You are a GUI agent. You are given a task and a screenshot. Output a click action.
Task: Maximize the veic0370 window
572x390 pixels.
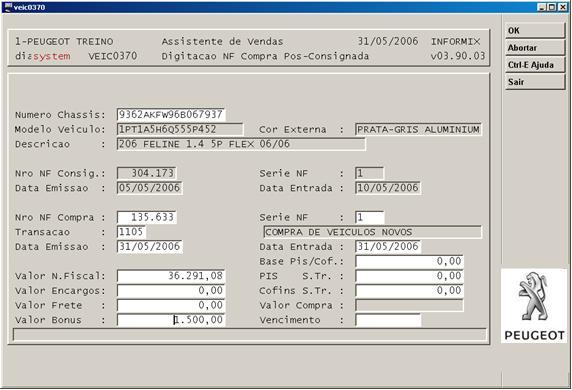(x=552, y=7)
